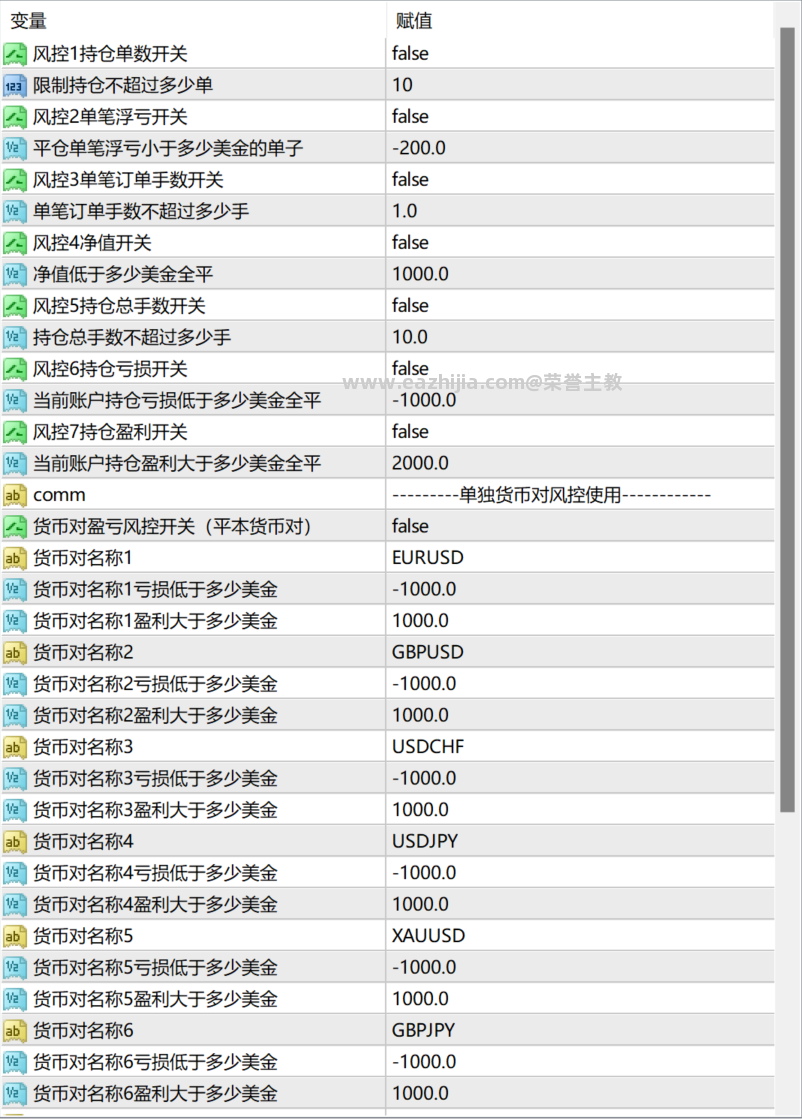Edit the value 10 for 限制持仓不超过多少单
This screenshot has height=1119, width=802.
402,85
